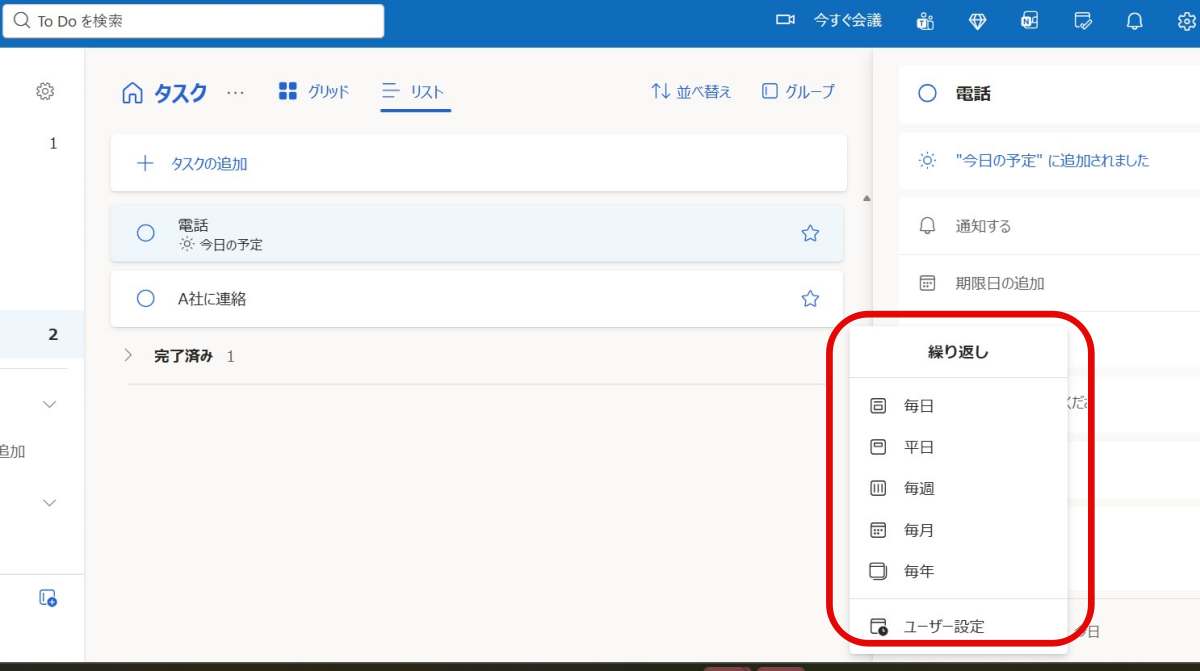Open OneNote feed icon in header
The height and width of the screenshot is (671, 1200).
(x=1029, y=21)
